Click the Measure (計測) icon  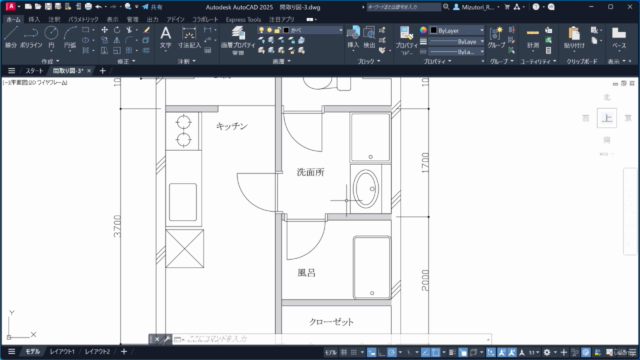tap(533, 38)
